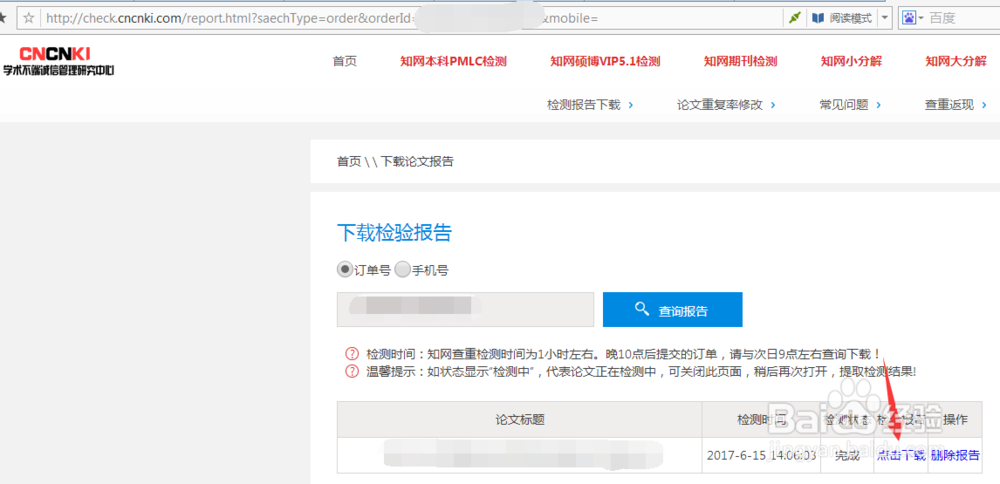Click the 下载检验报告 heading
This screenshot has width=1000, height=484.
tap(394, 233)
